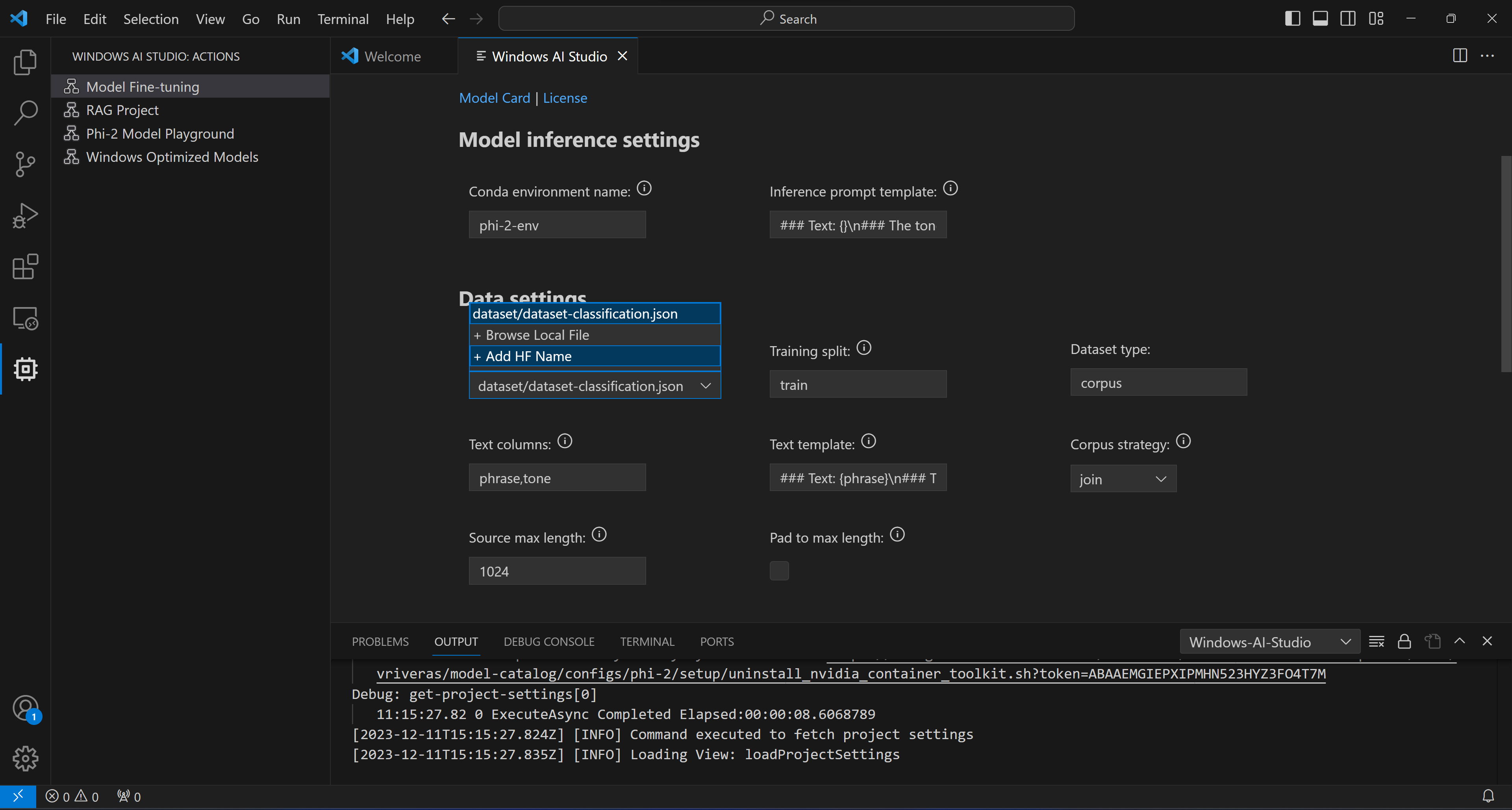Click the Training split input field
This screenshot has width=1512, height=810.
point(858,383)
